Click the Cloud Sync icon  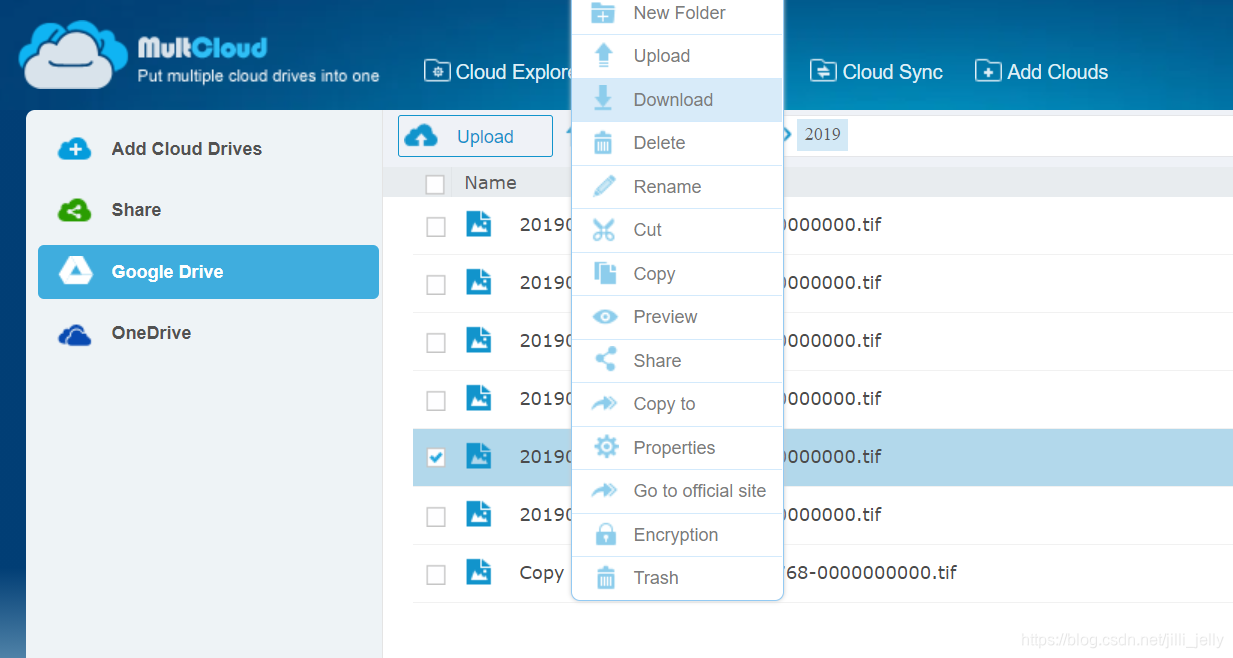pyautogui.click(x=822, y=71)
